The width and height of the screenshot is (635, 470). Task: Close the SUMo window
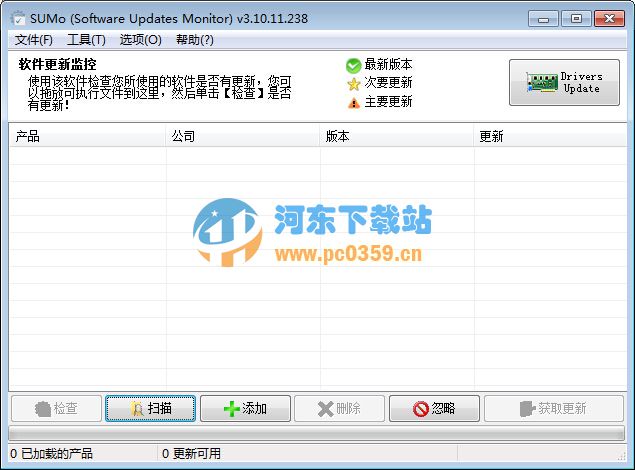(609, 19)
